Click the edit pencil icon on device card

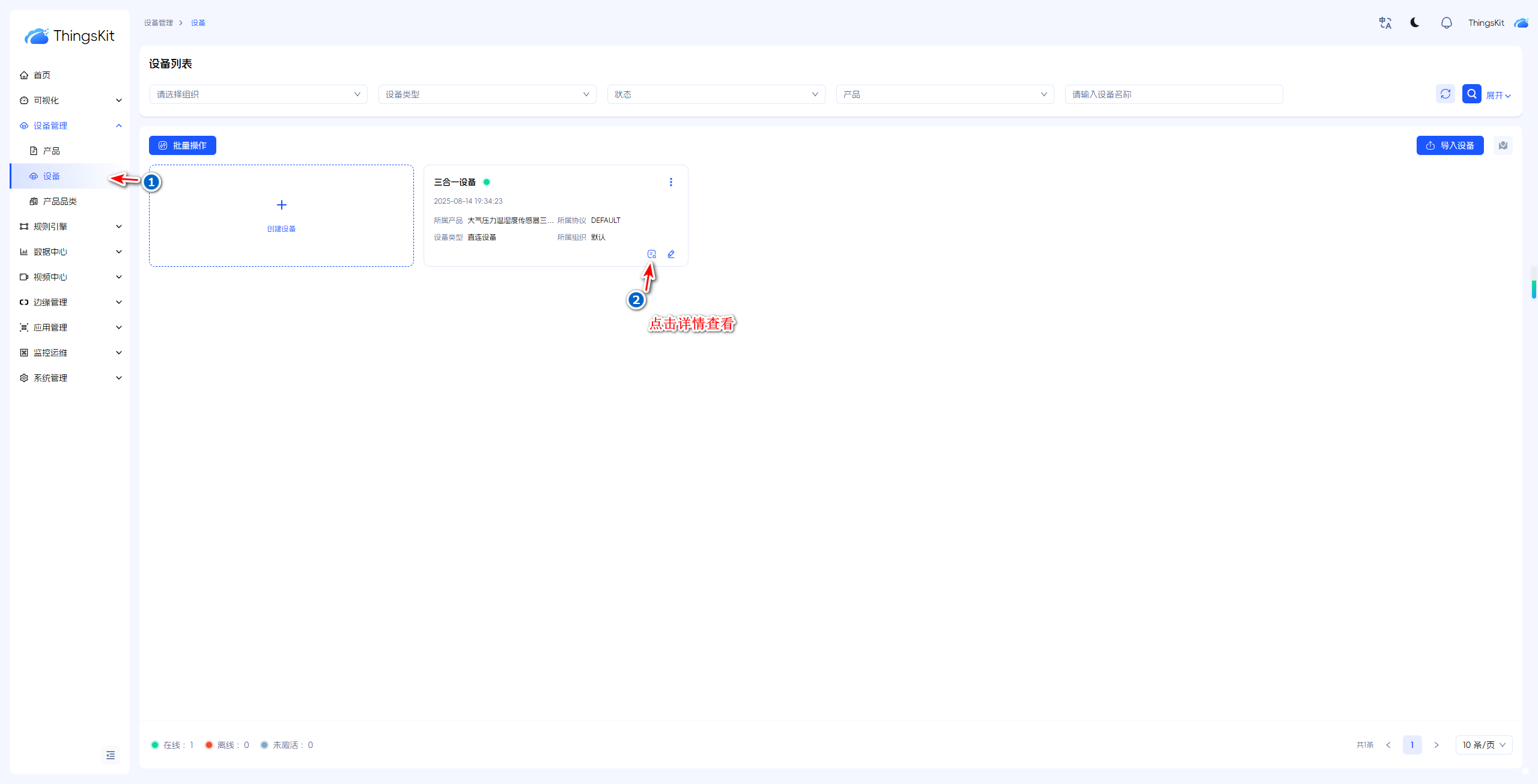click(671, 254)
